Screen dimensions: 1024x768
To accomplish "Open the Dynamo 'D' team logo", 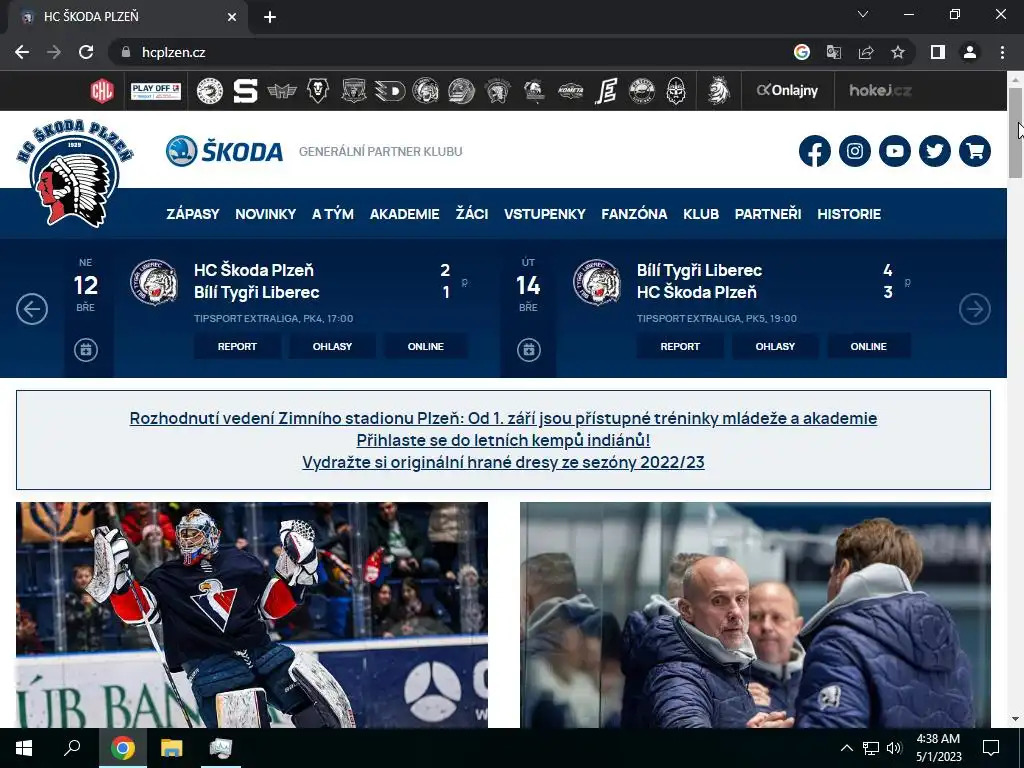I will coord(390,91).
